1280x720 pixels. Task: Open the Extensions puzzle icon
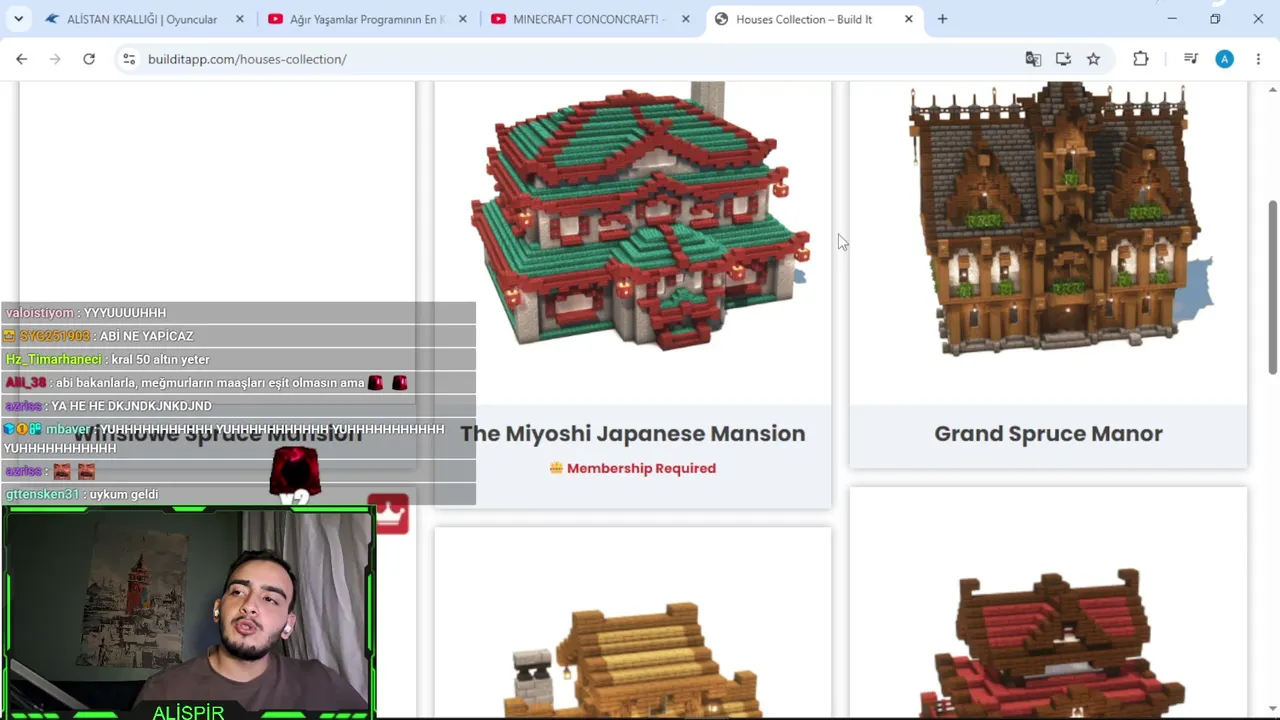click(1141, 59)
